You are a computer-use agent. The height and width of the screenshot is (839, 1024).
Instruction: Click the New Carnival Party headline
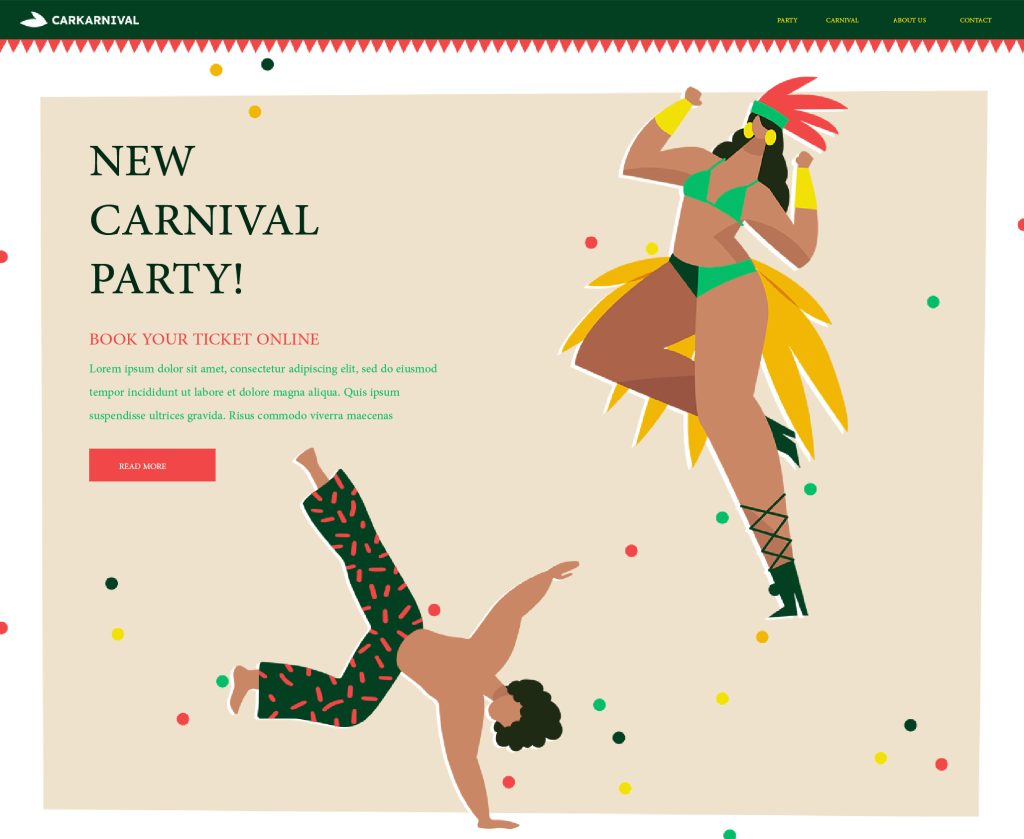coord(204,219)
